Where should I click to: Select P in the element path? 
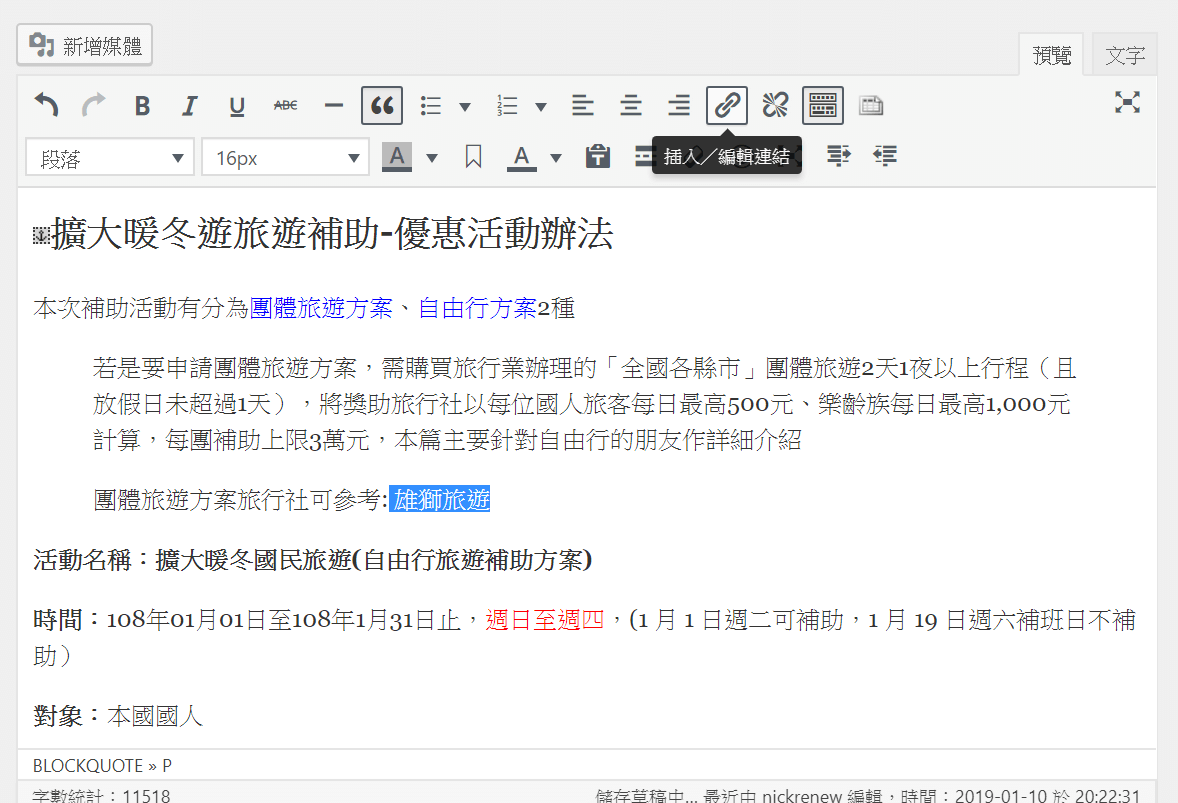pyautogui.click(x=167, y=765)
